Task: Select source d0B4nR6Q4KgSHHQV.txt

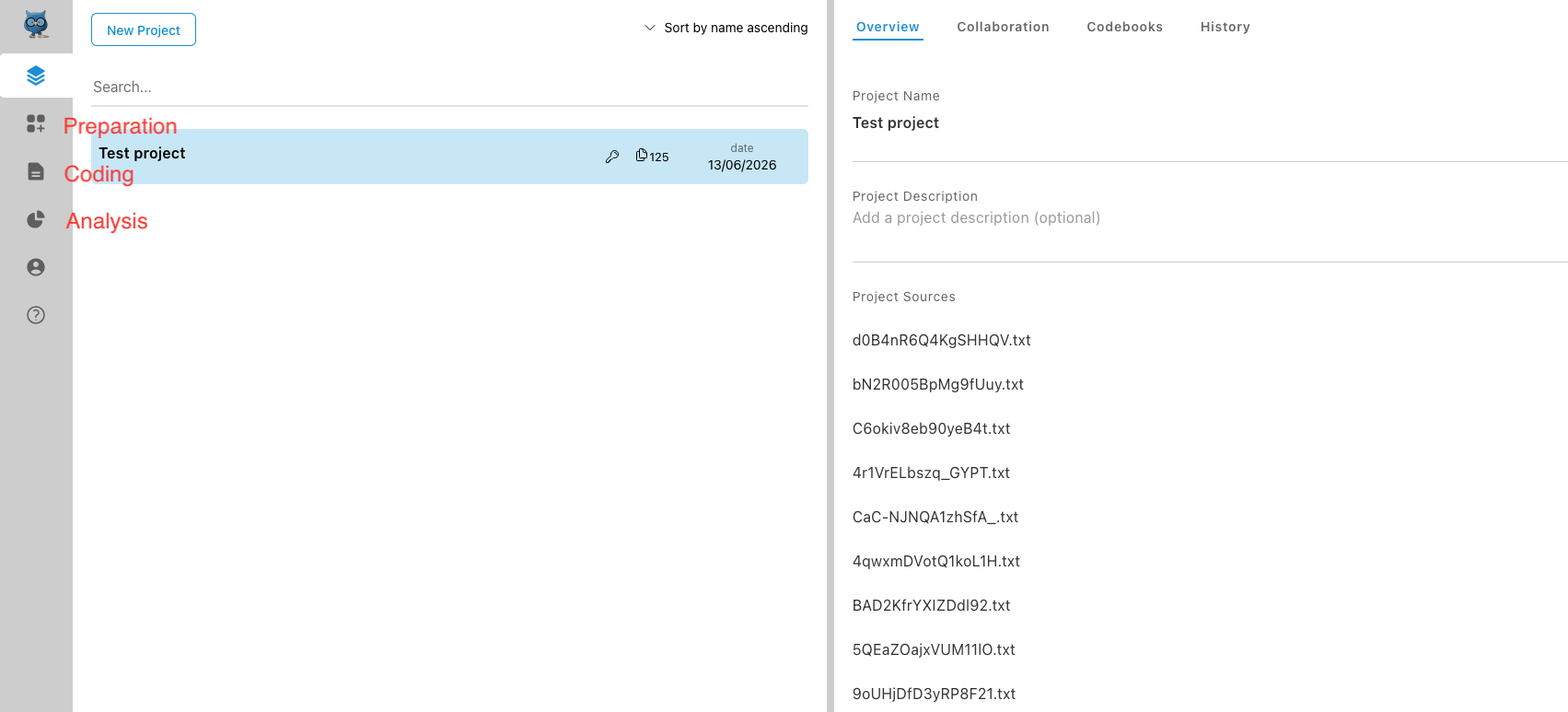Action: click(941, 340)
